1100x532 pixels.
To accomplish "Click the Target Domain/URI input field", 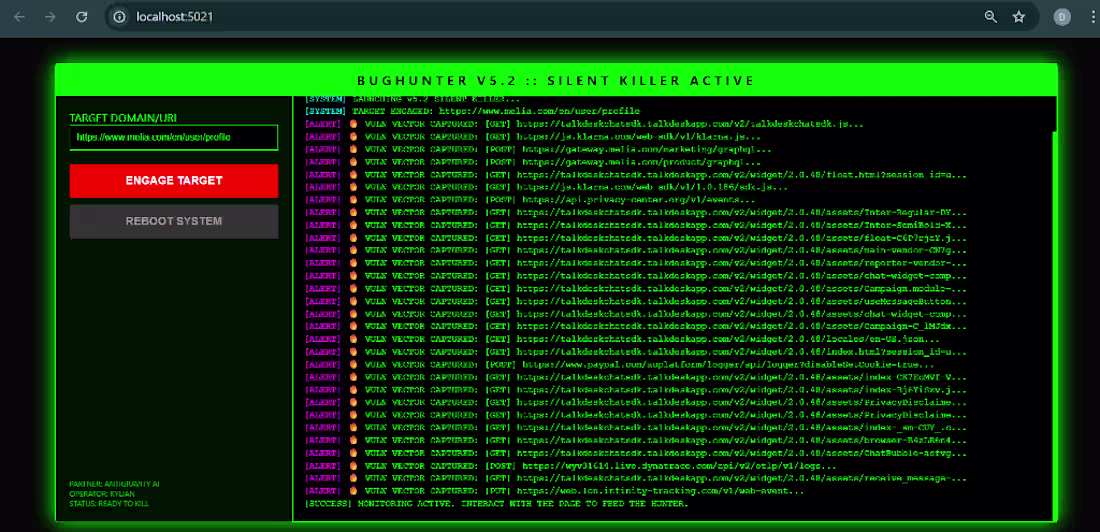I will [x=174, y=138].
